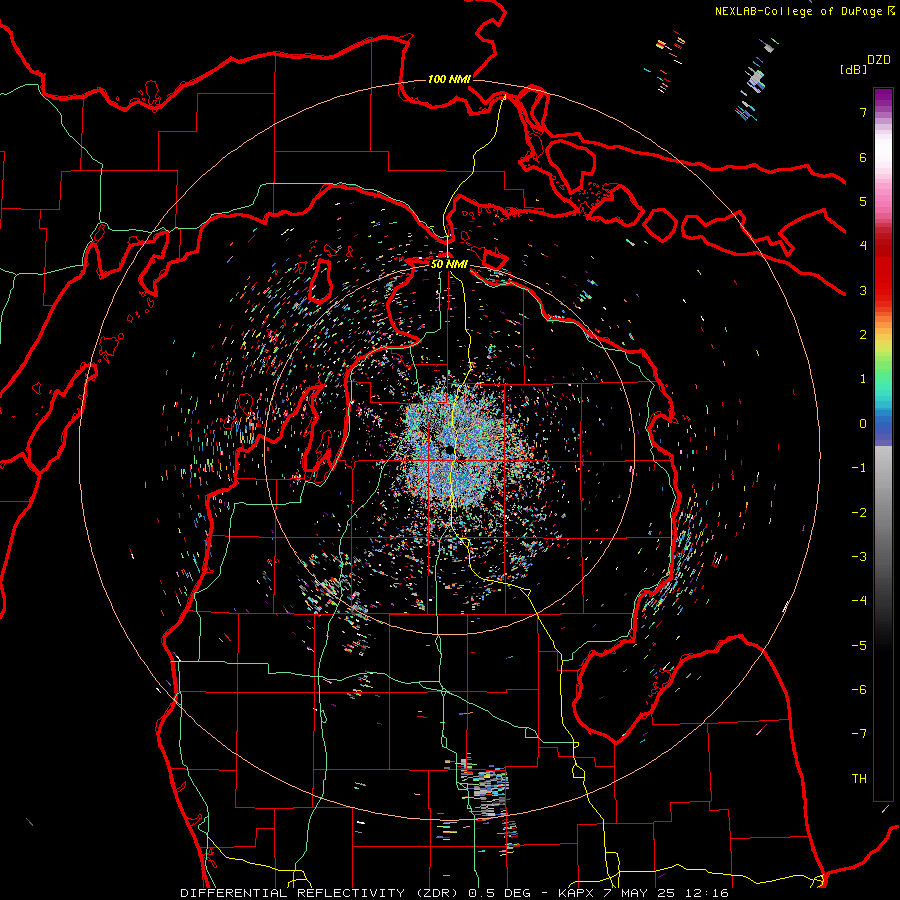Click the 7 value on the color scale
The height and width of the screenshot is (900, 900).
pyautogui.click(x=863, y=112)
